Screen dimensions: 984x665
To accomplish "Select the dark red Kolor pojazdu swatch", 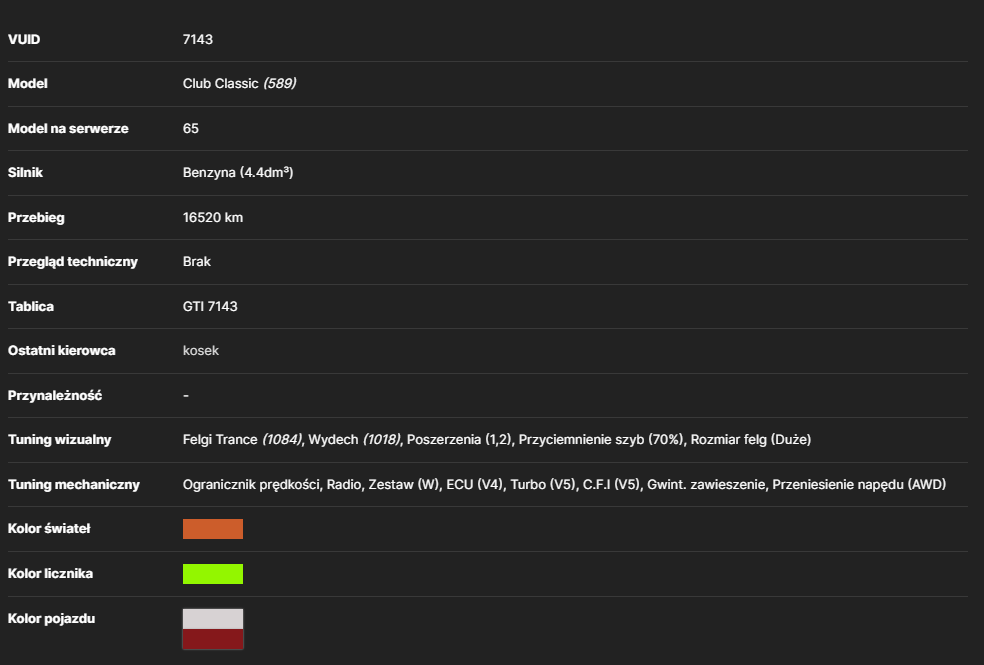I will 213,639.
